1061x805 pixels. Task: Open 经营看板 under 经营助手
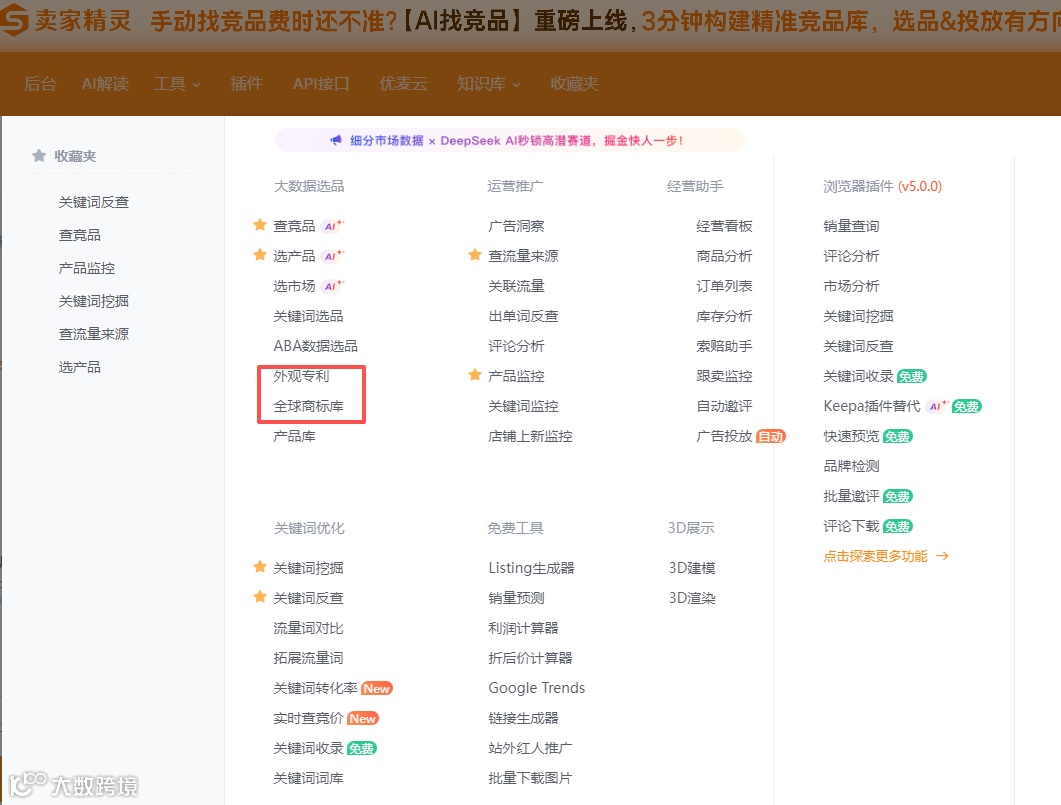[x=724, y=226]
